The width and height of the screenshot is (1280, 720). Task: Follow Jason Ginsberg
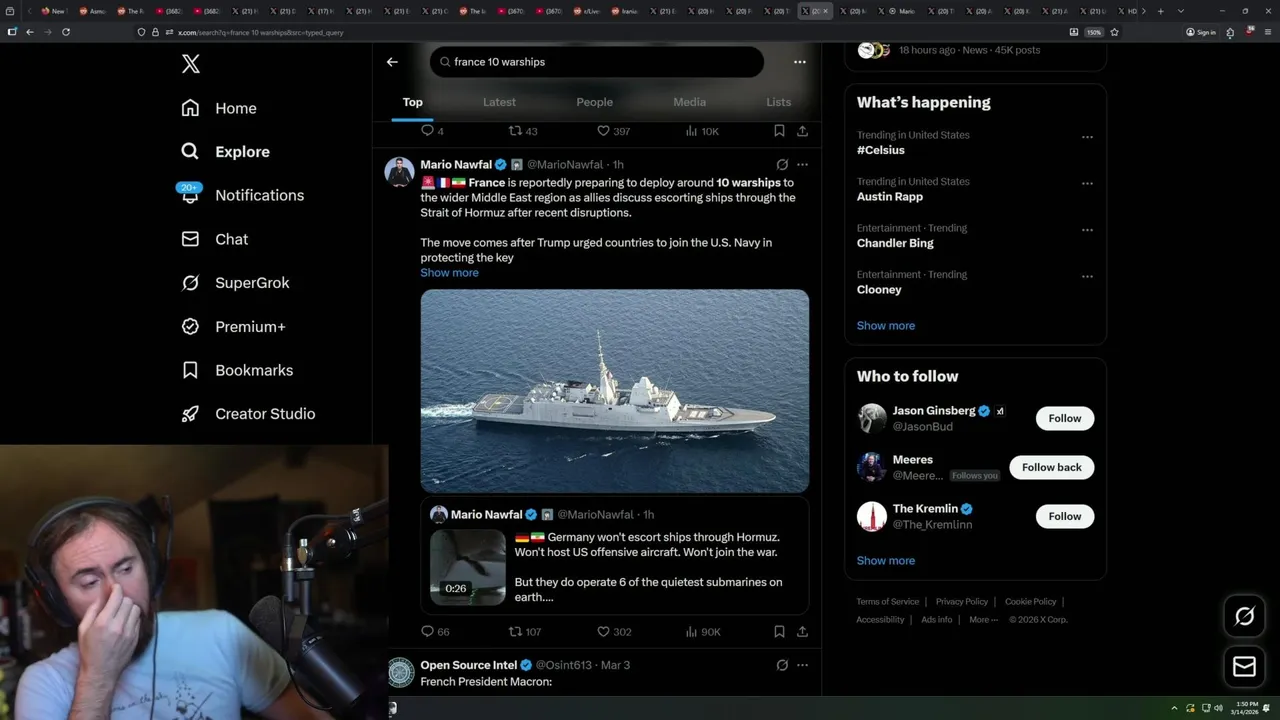click(1064, 418)
